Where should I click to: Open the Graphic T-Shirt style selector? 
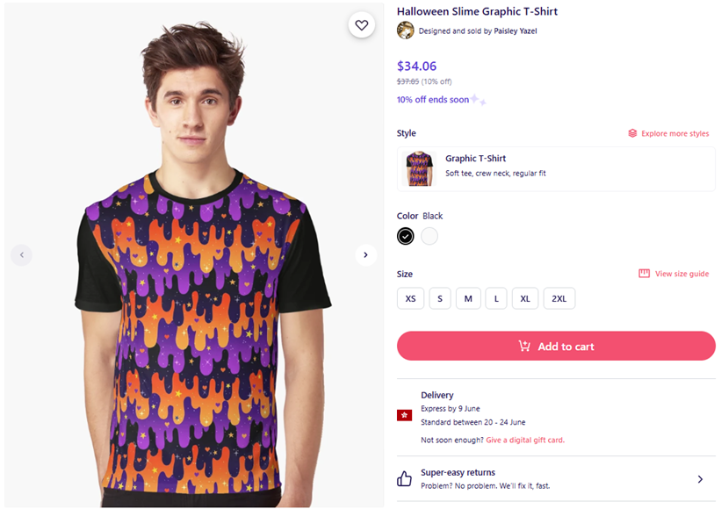[556, 169]
